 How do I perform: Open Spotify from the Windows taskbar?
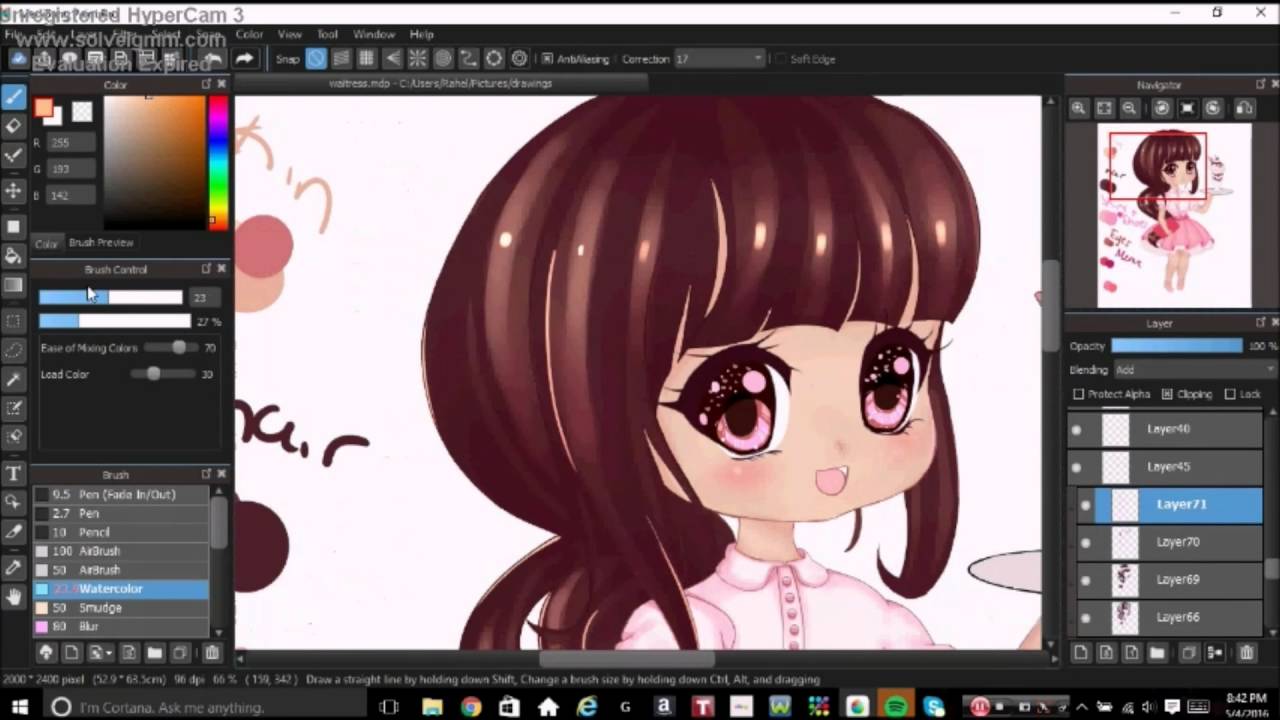(895, 707)
